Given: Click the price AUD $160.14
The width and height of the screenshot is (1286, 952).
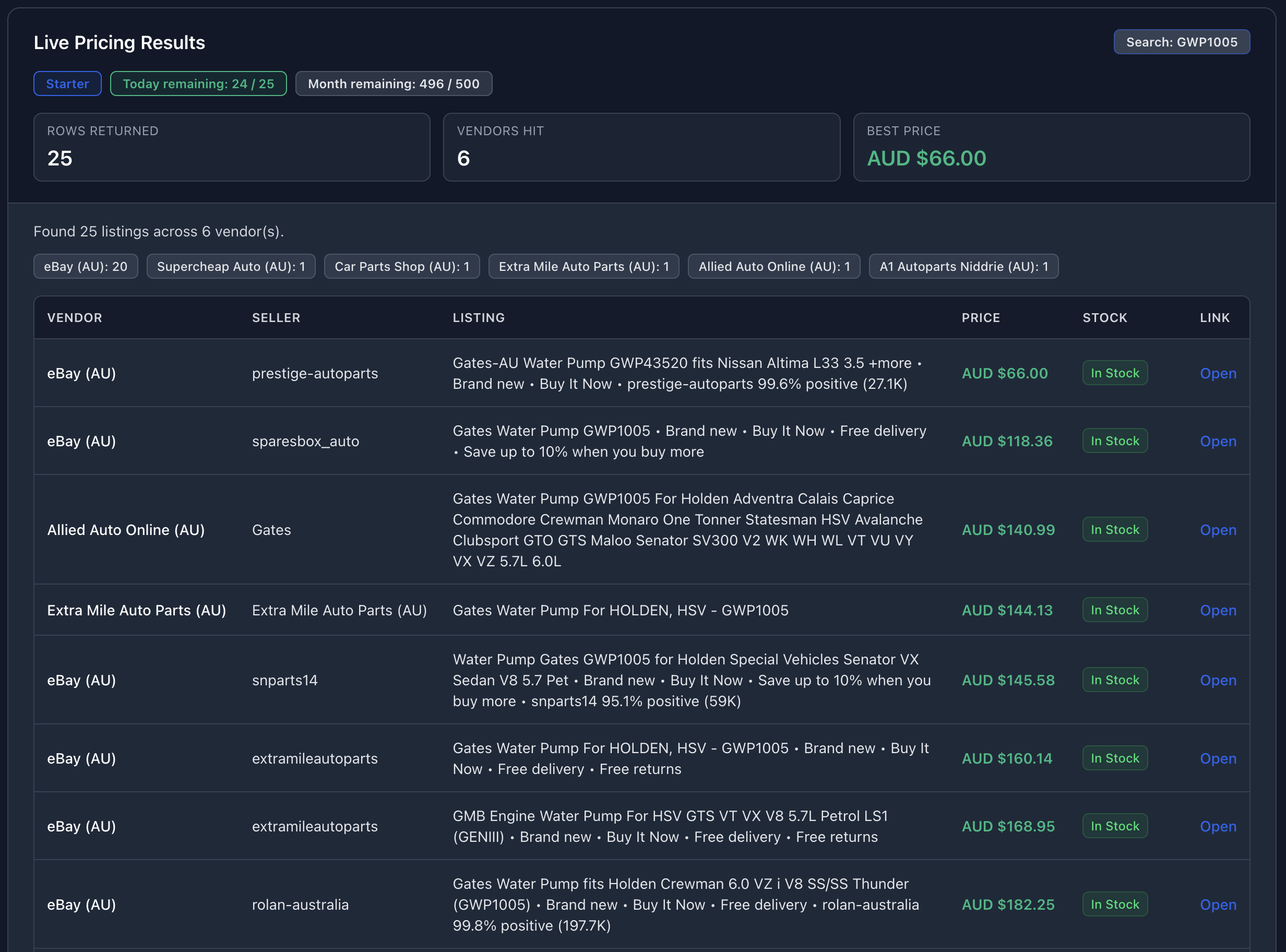Looking at the screenshot, I should click(x=1007, y=759).
